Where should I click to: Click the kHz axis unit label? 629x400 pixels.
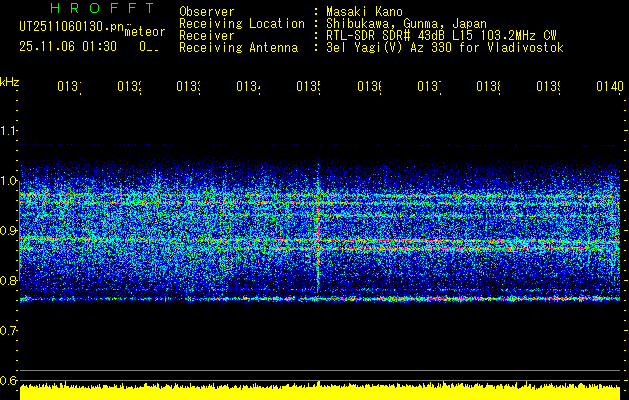(x=10, y=83)
